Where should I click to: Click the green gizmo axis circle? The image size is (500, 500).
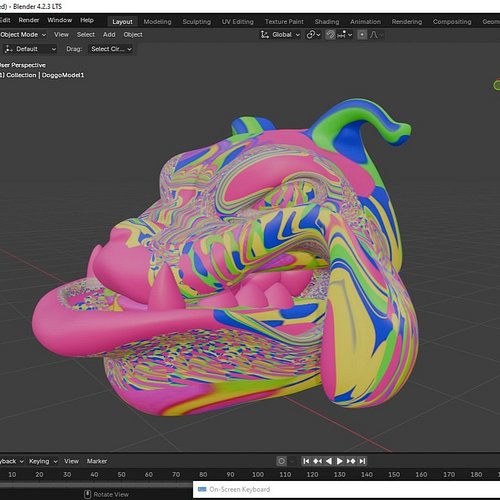[497, 85]
